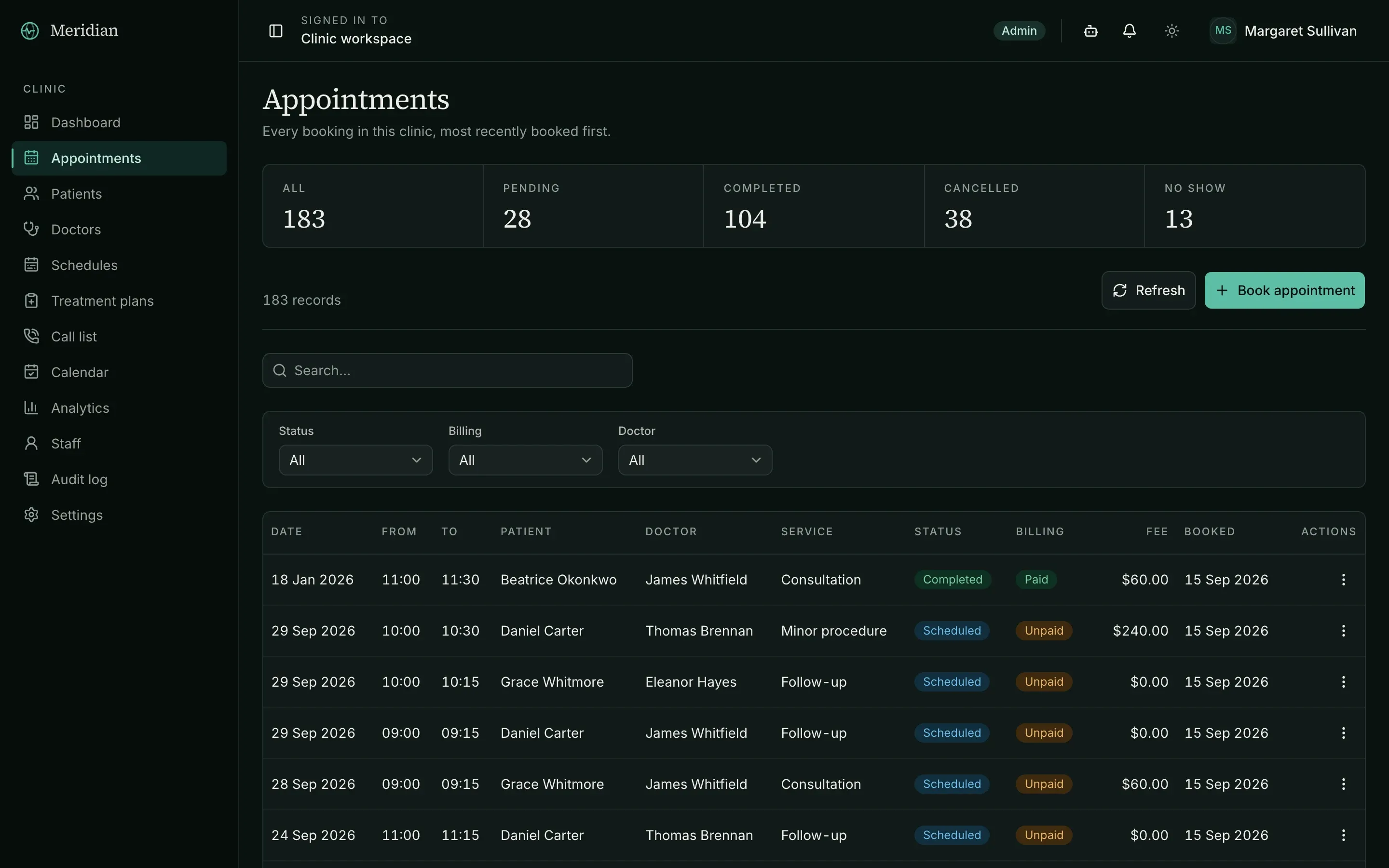Sort by the Fee column header
This screenshot has height=868, width=1389.
[x=1157, y=531]
